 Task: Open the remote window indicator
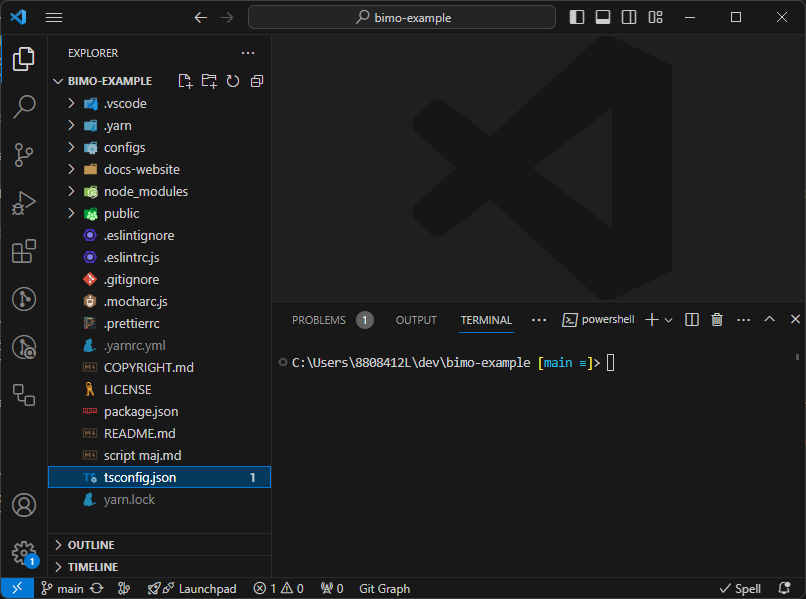pyautogui.click(x=17, y=588)
